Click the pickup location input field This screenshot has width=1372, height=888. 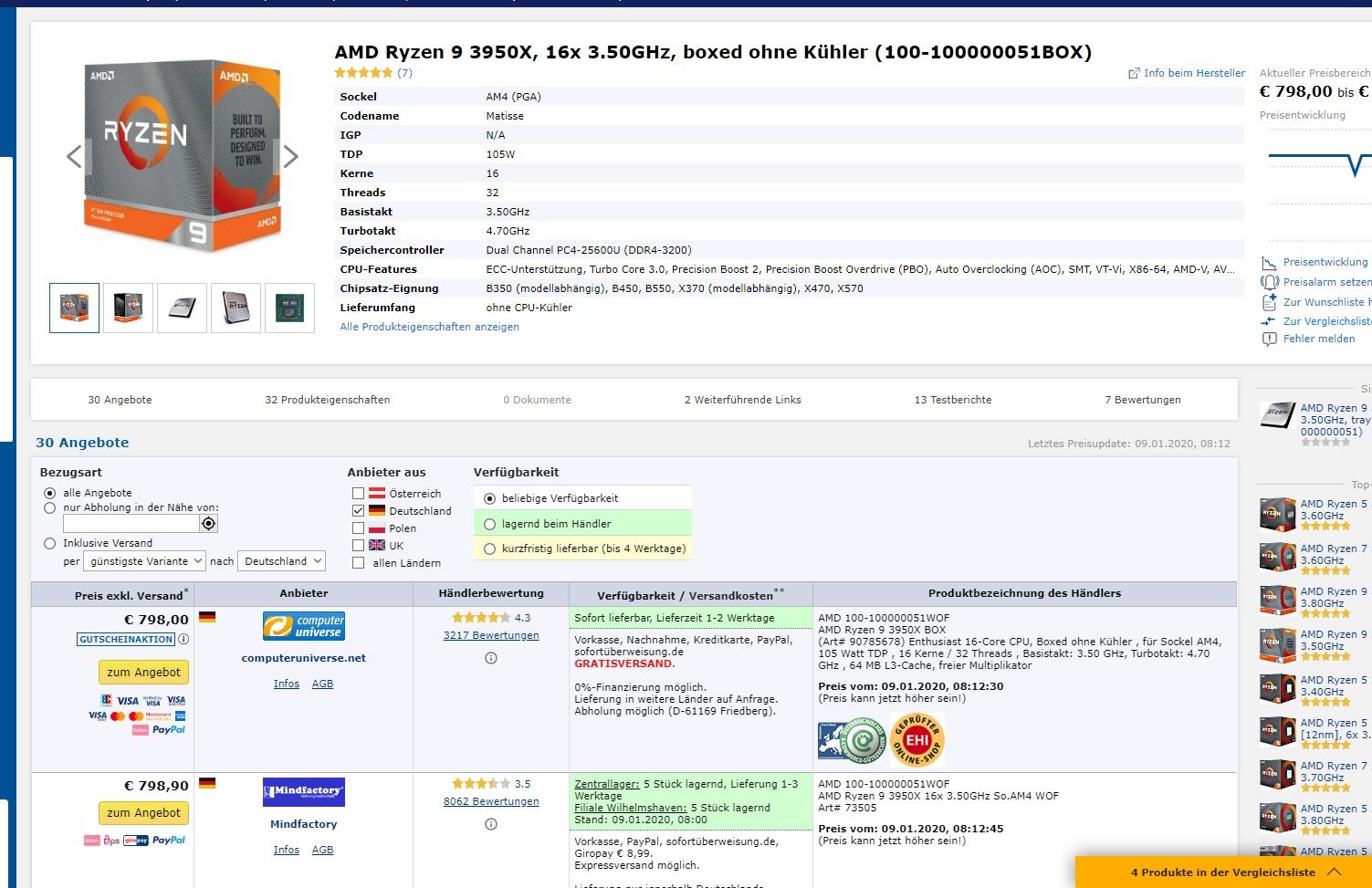[x=131, y=524]
